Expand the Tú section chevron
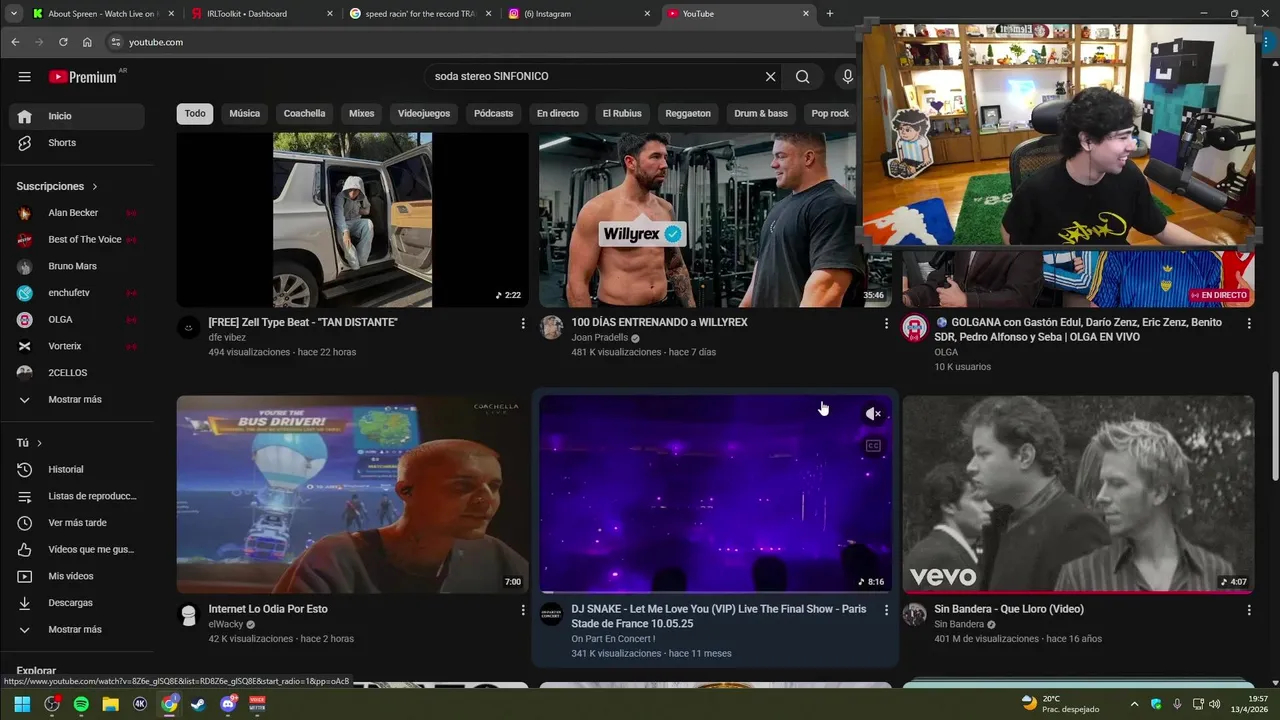 click(x=39, y=443)
